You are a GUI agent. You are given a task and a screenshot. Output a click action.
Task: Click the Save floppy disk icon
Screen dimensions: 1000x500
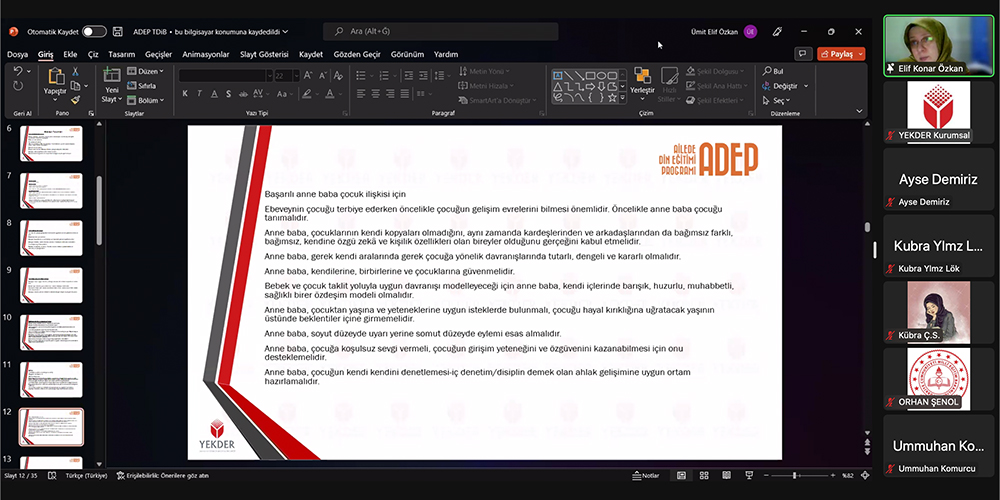[118, 31]
